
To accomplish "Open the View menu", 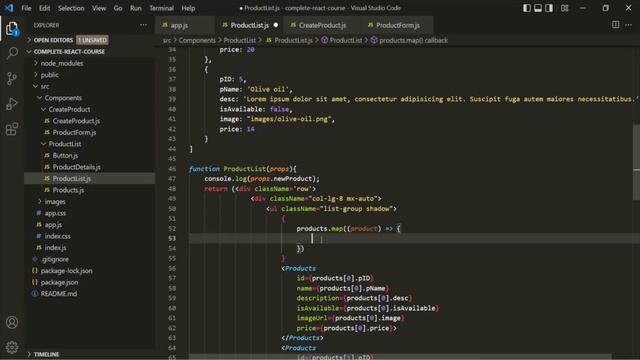I will coord(99,8).
